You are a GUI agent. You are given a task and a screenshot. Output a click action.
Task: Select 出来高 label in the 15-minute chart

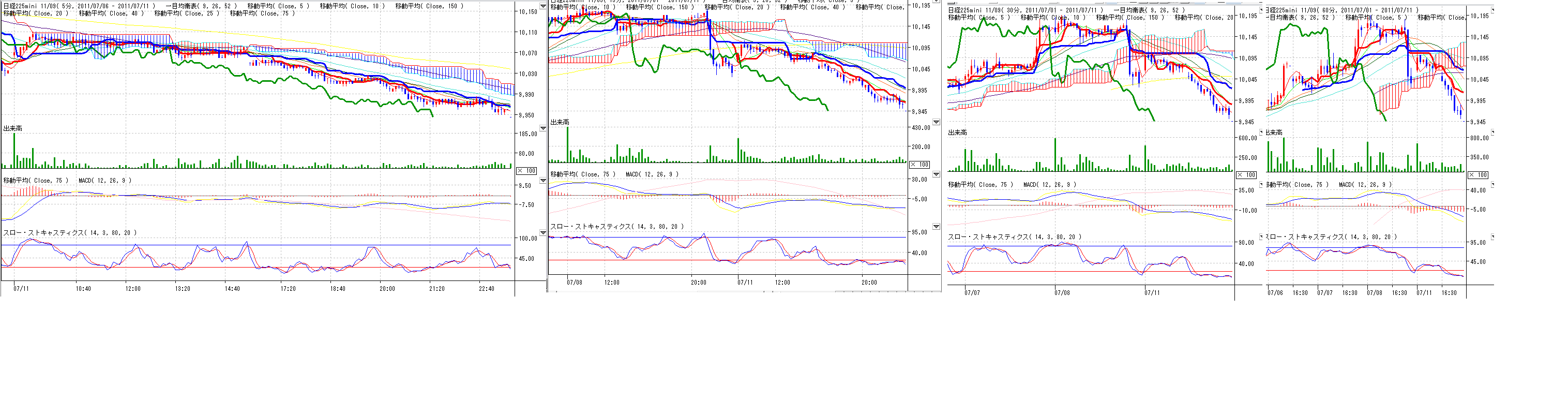560,122
